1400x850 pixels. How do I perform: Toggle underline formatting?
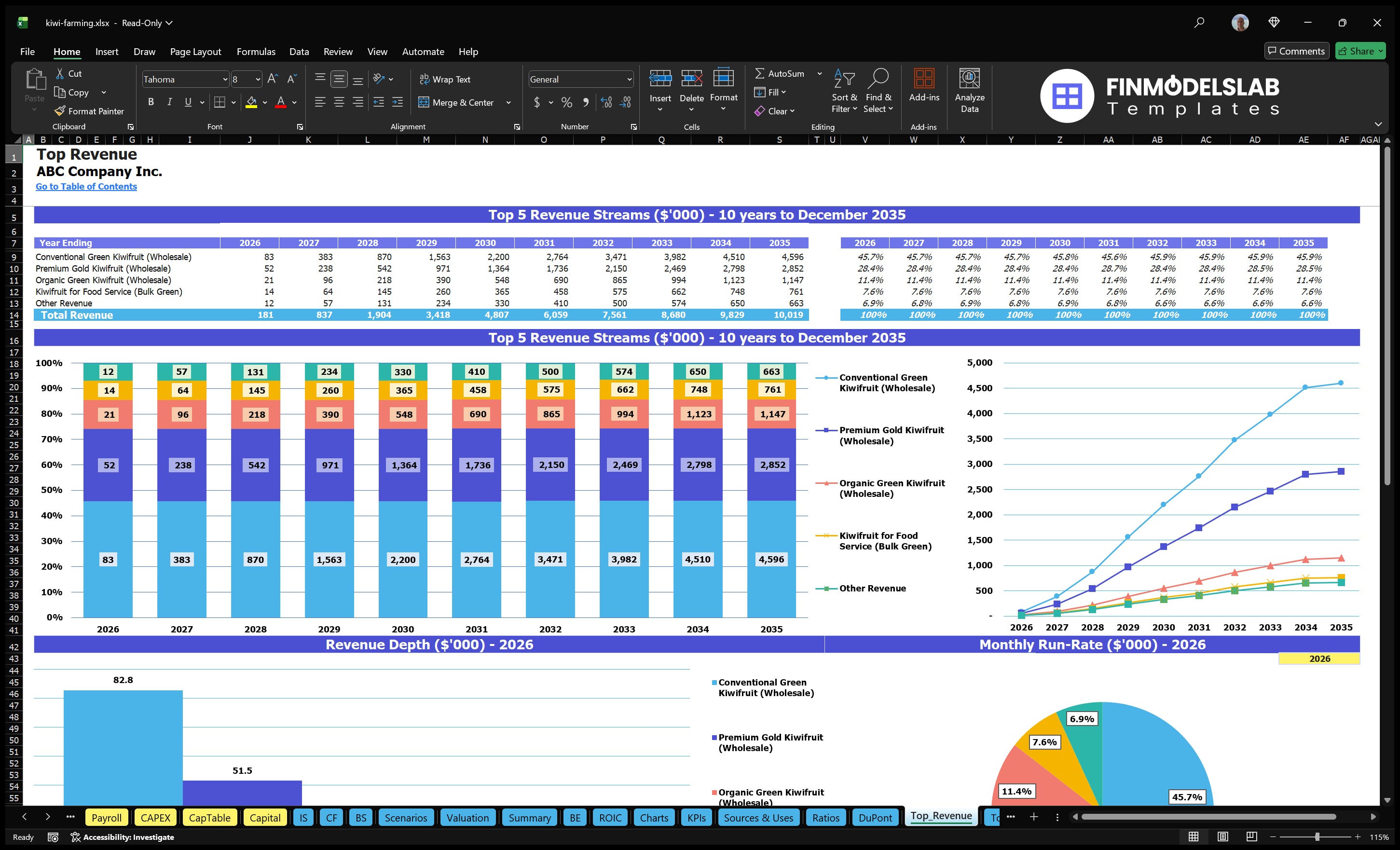tap(188, 102)
